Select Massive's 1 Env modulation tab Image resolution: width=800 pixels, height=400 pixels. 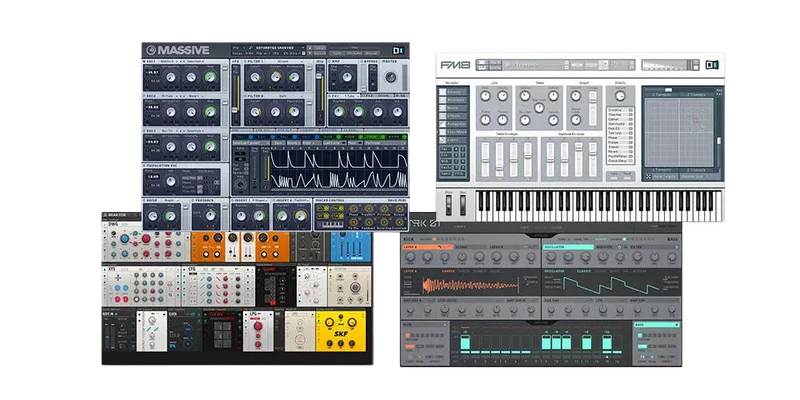[x=243, y=137]
